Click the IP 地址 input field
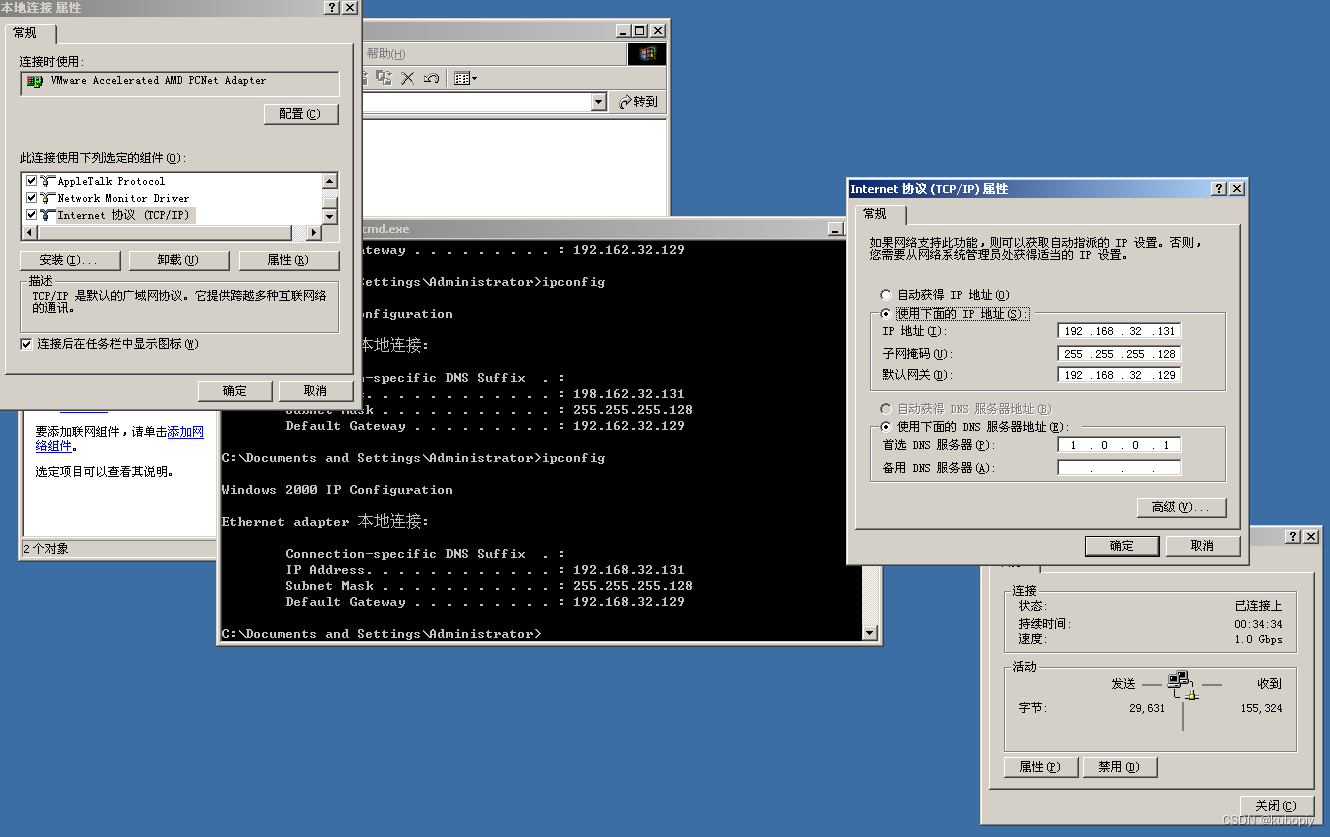Image resolution: width=1330 pixels, height=837 pixels. (1119, 331)
